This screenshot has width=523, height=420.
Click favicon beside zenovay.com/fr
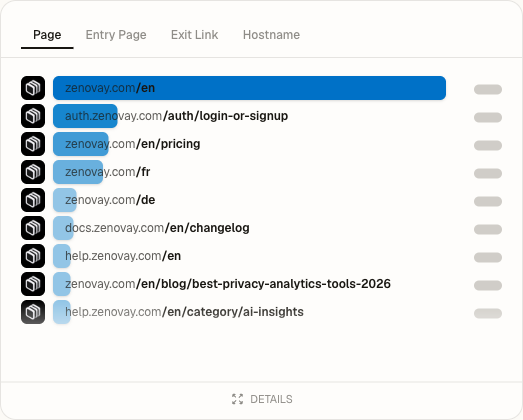pos(33,172)
